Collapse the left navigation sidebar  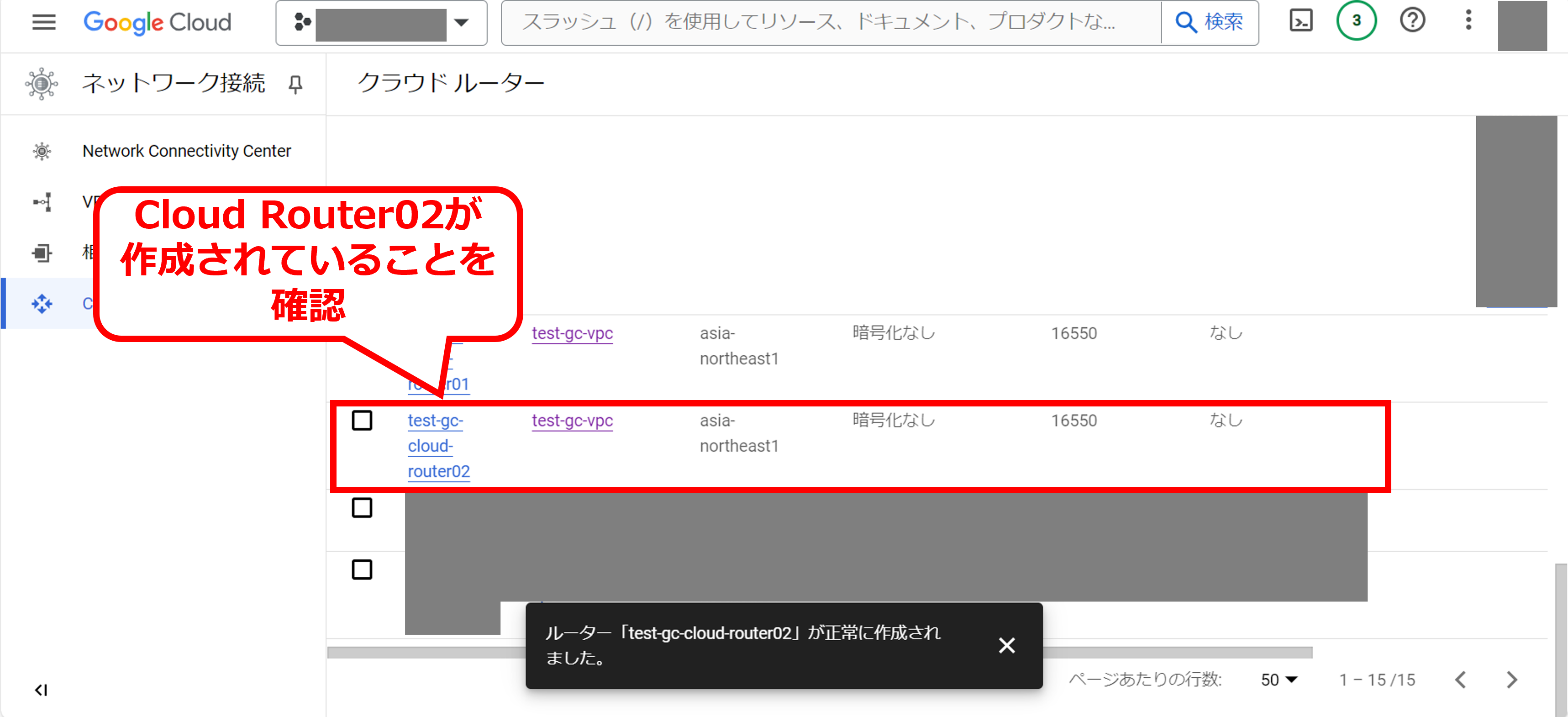pos(41,690)
